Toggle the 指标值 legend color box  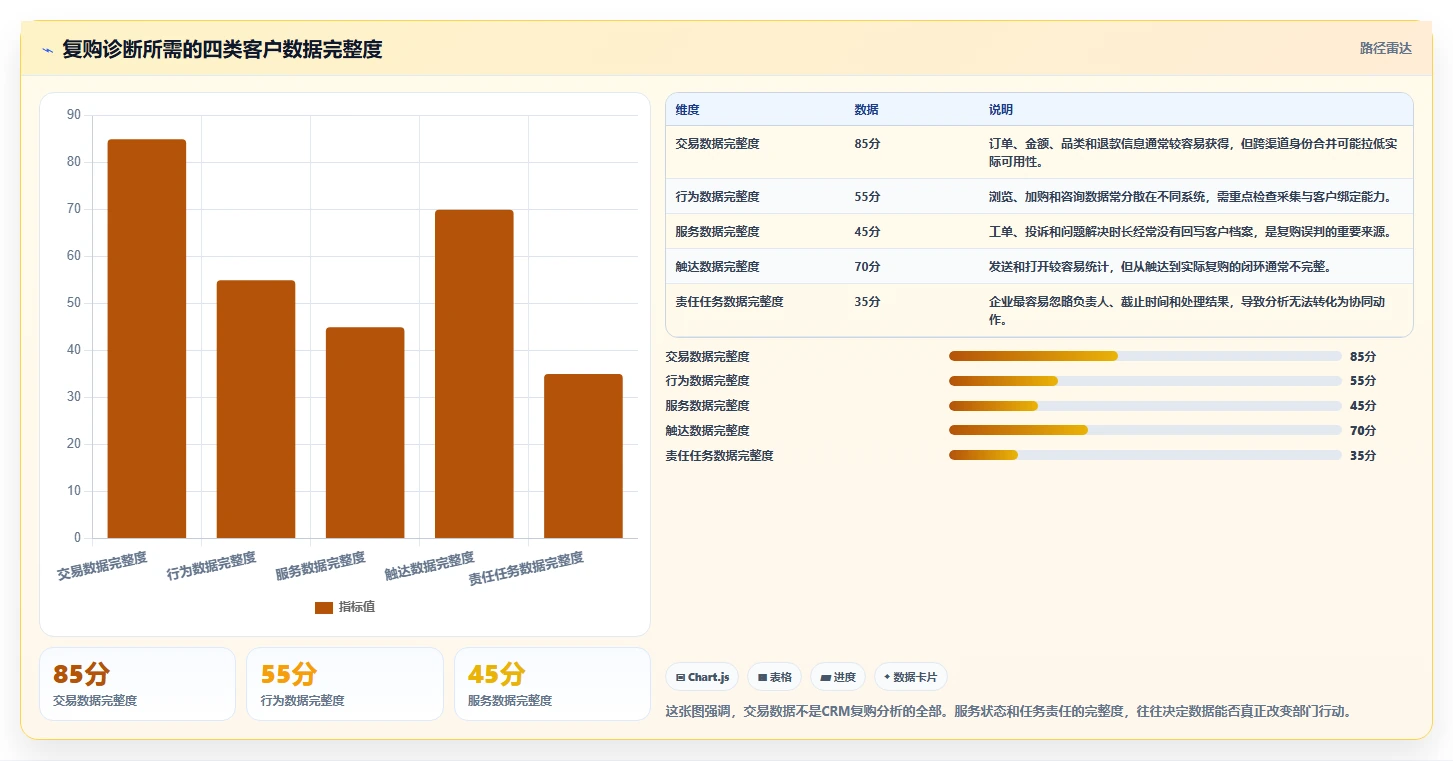[x=324, y=607]
